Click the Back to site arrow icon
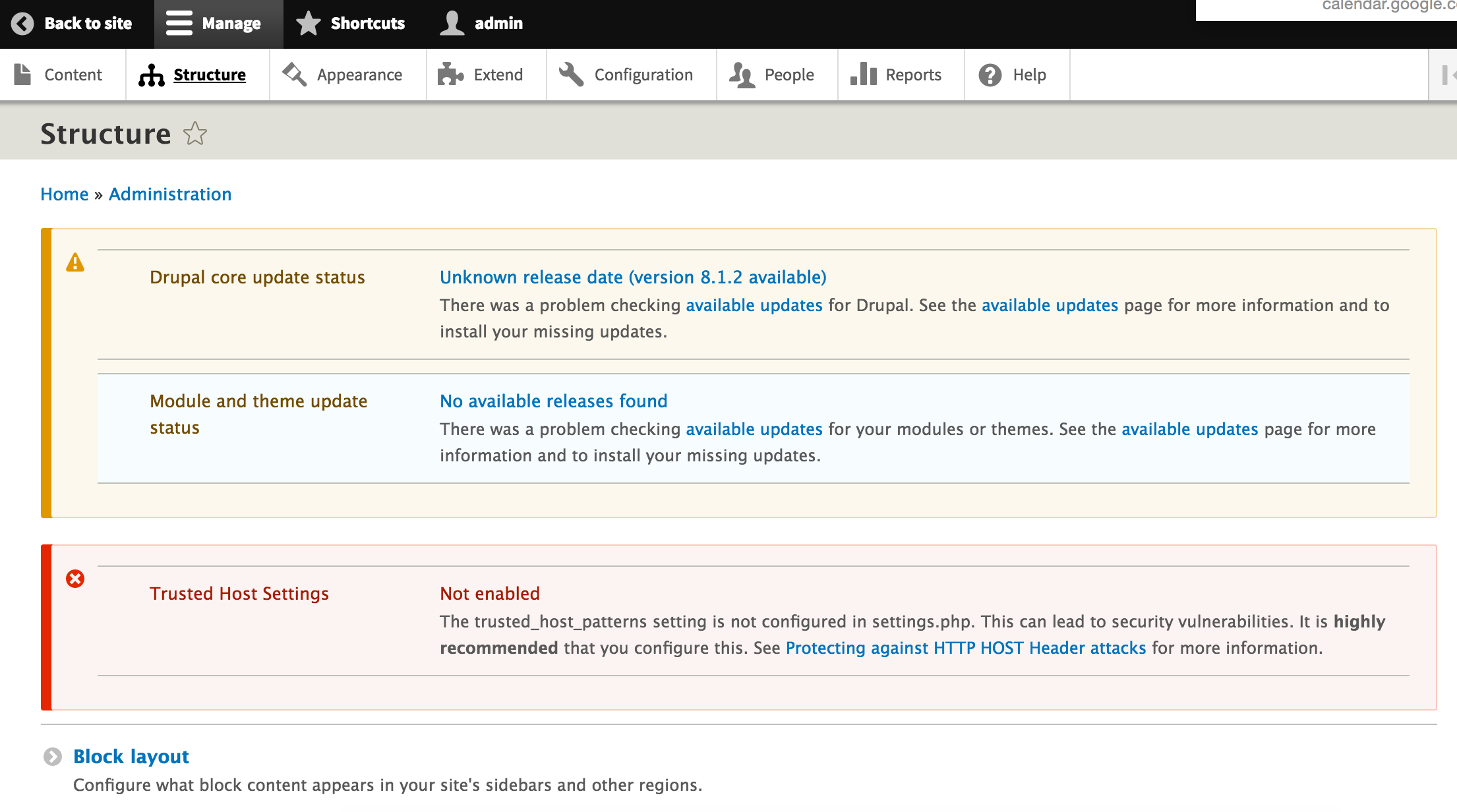The width and height of the screenshot is (1457, 812). (x=22, y=24)
